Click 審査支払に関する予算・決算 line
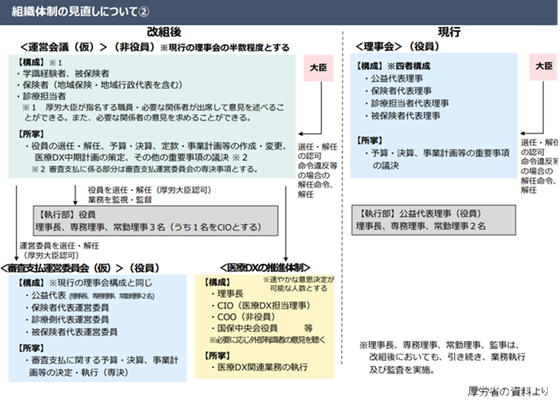This screenshot has width=560, height=402. (101, 360)
